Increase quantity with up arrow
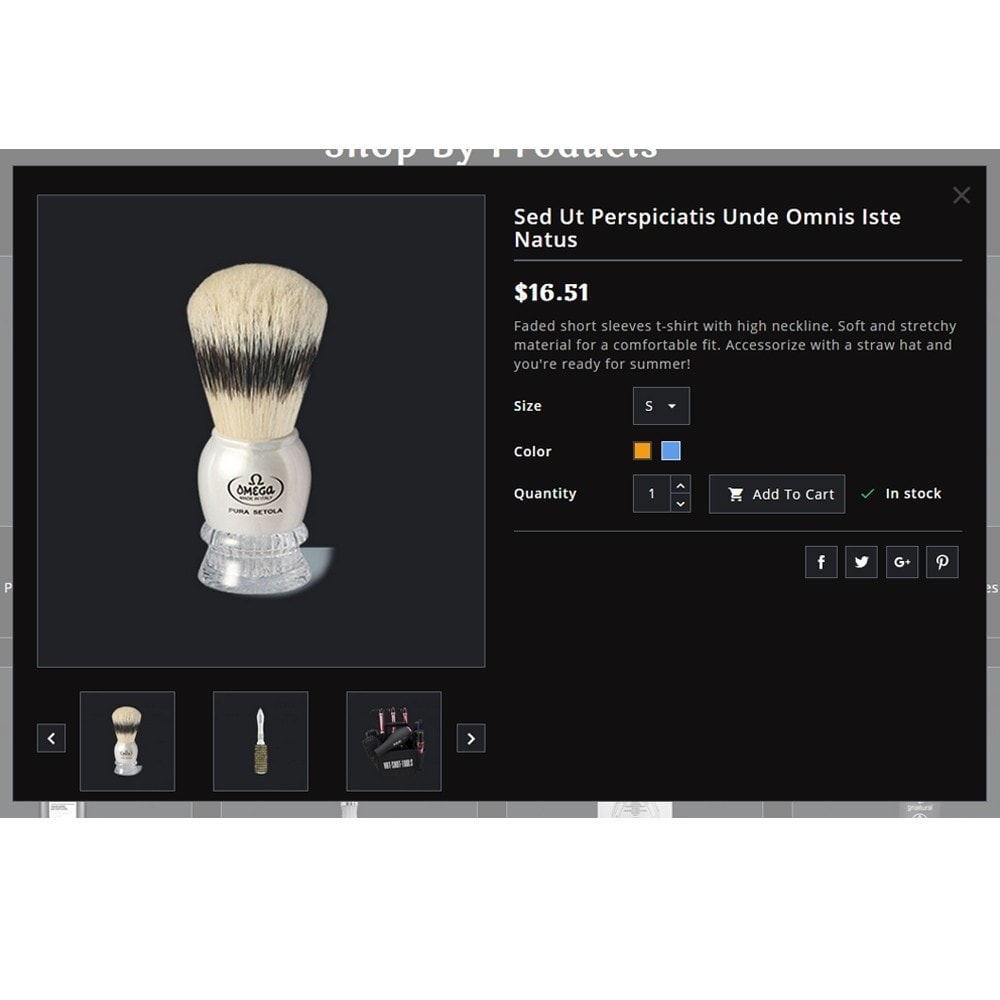1000x1000 pixels. coord(680,485)
